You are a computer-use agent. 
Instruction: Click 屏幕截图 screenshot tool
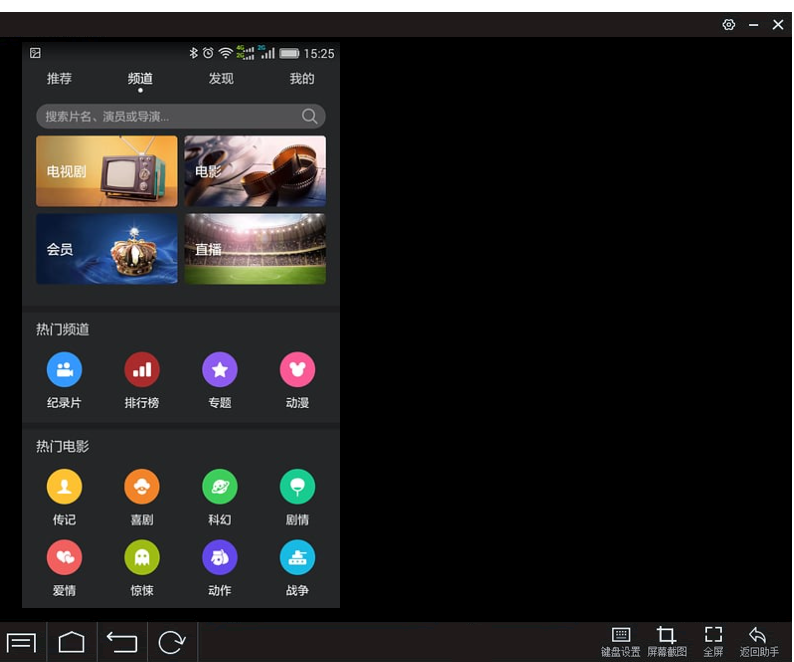tap(667, 642)
